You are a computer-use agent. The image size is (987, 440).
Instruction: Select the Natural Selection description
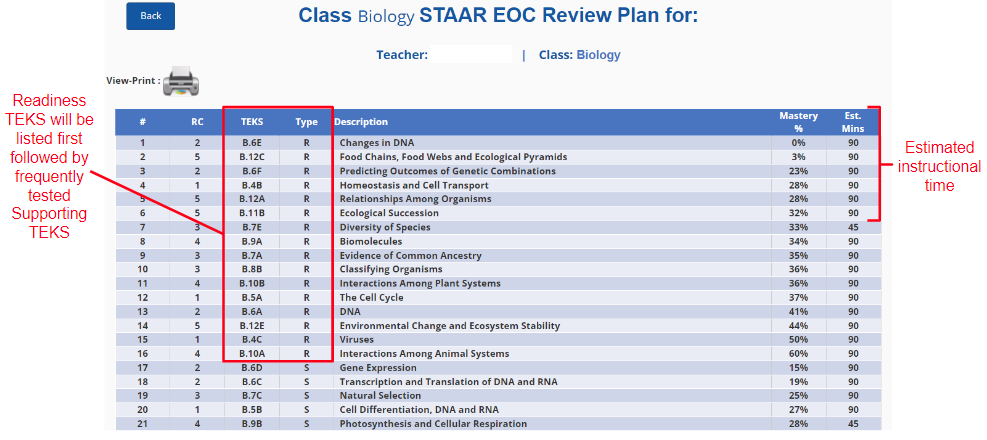coord(380,395)
